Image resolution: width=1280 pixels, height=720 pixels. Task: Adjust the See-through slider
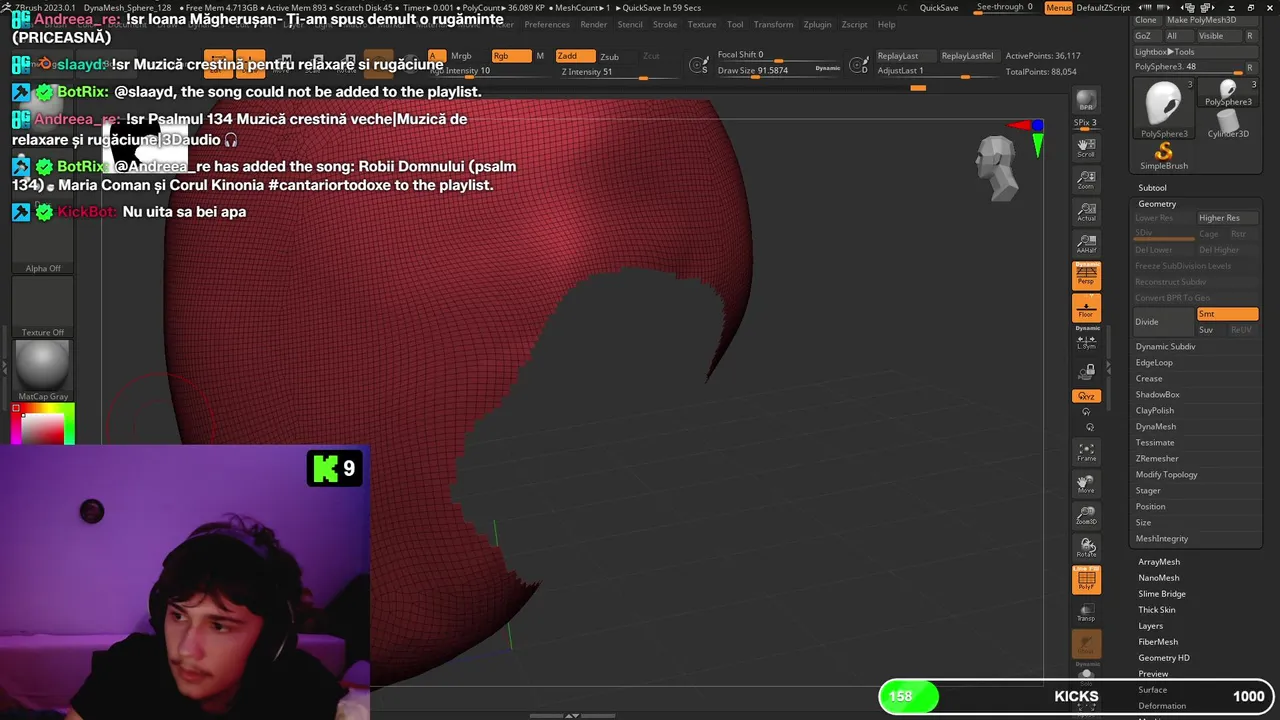(x=1005, y=8)
